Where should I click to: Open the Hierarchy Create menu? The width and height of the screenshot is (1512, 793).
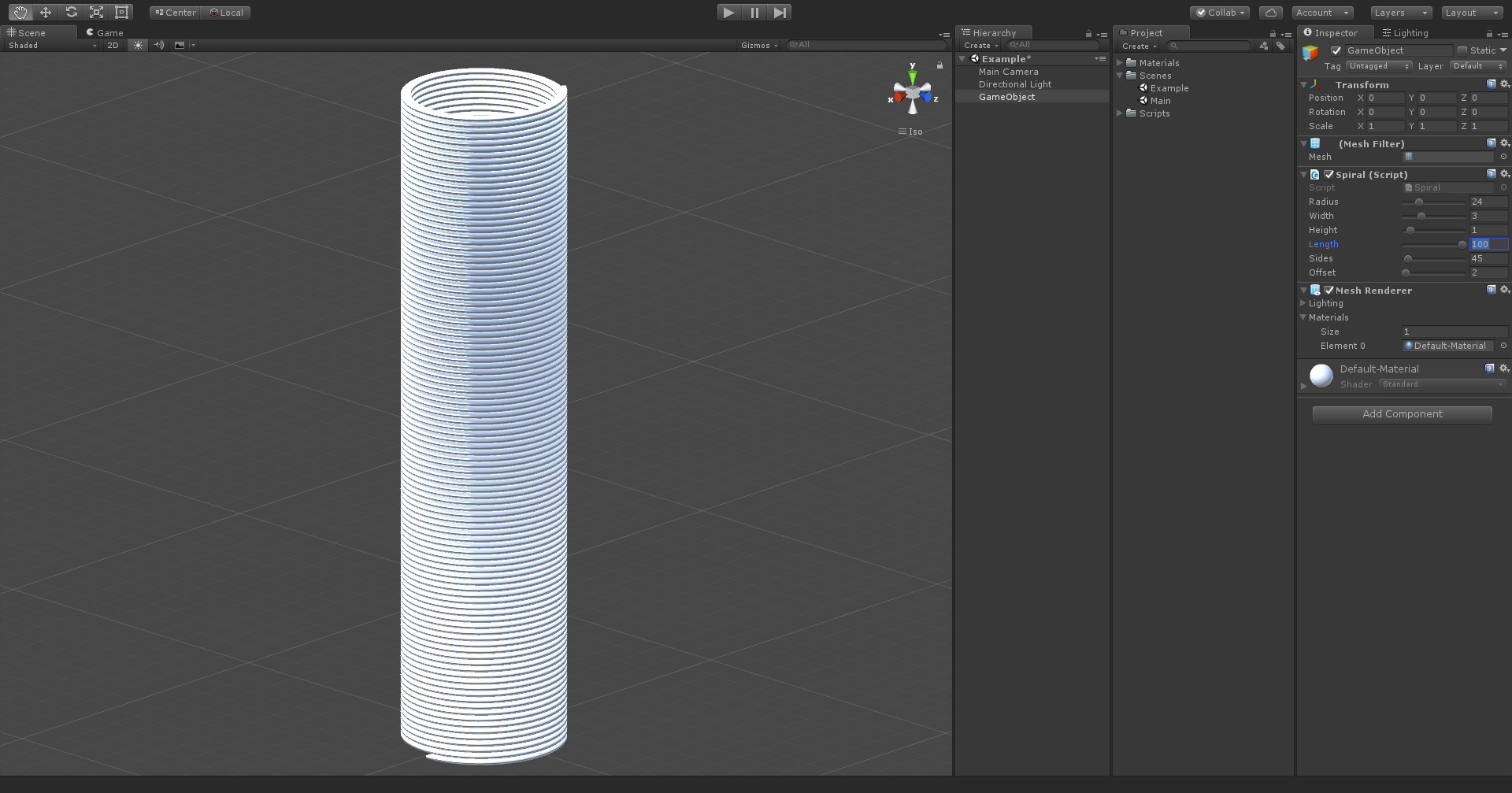[980, 46]
